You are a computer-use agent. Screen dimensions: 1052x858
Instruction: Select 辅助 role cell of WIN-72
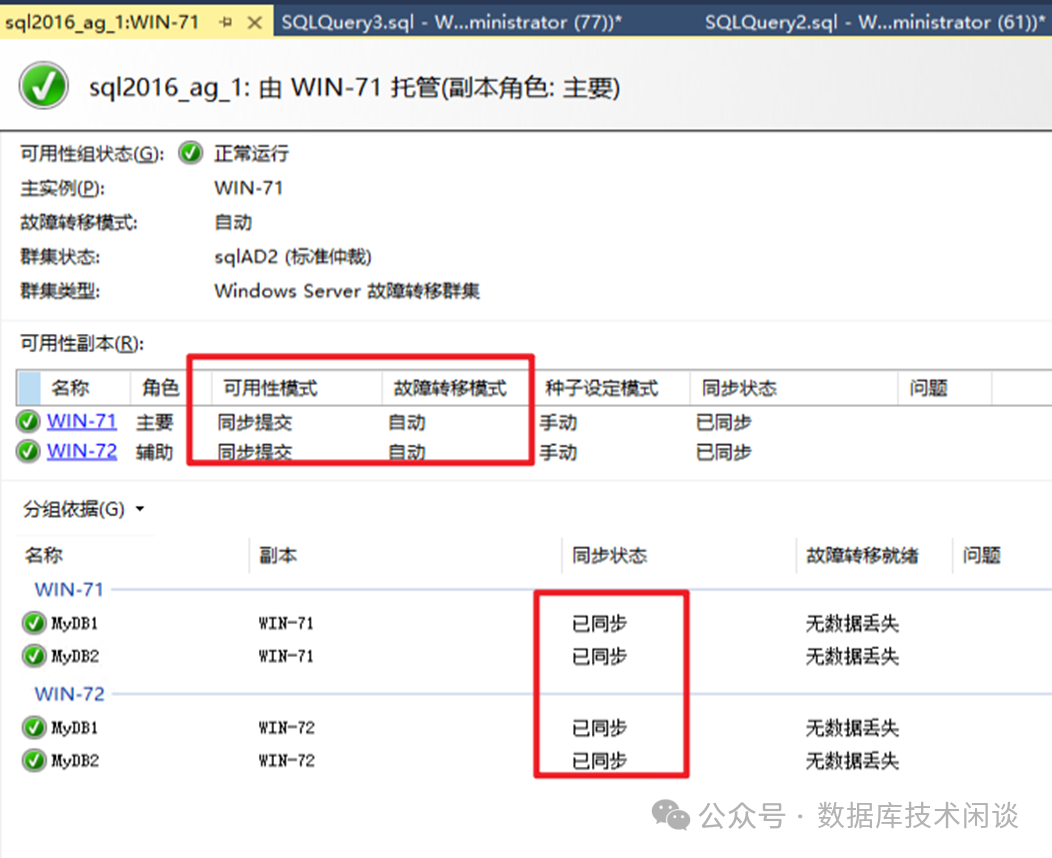coord(155,452)
